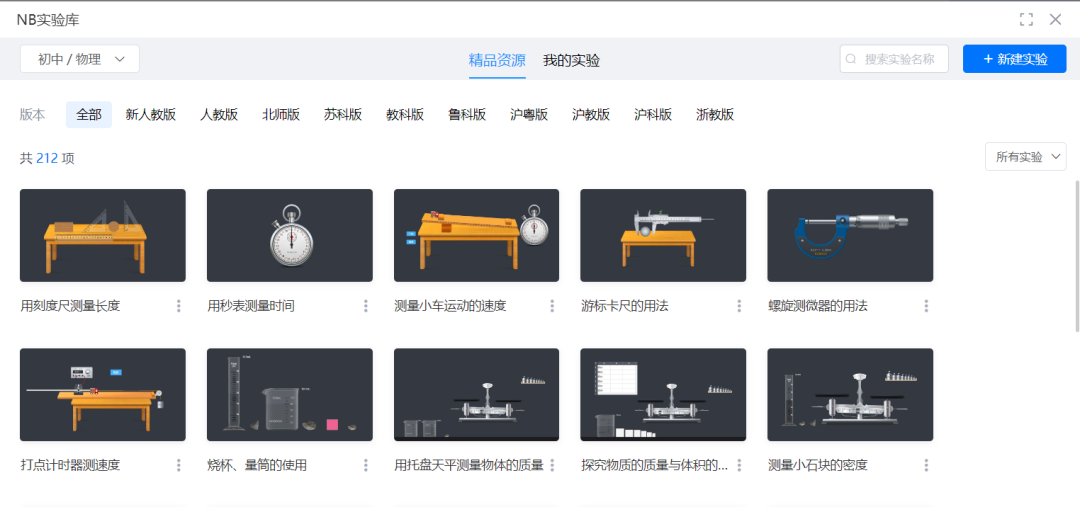Switch to 精品资源 tab
The height and width of the screenshot is (507, 1080).
(497, 60)
